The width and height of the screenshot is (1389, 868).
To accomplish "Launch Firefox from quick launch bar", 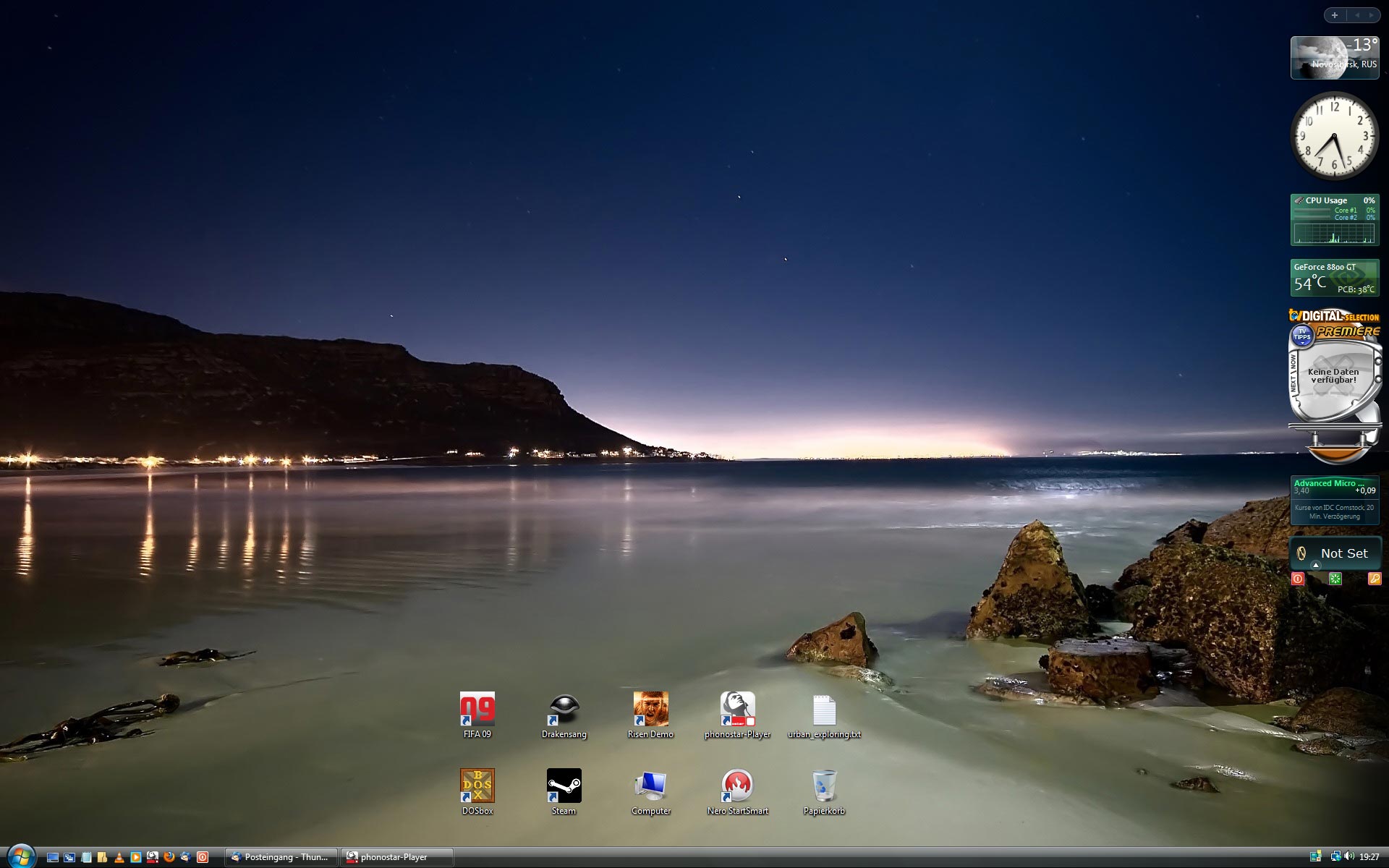I will 169,857.
